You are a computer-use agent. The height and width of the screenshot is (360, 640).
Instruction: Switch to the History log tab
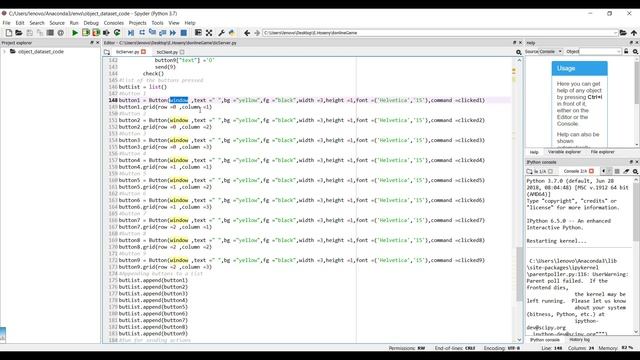579,340
